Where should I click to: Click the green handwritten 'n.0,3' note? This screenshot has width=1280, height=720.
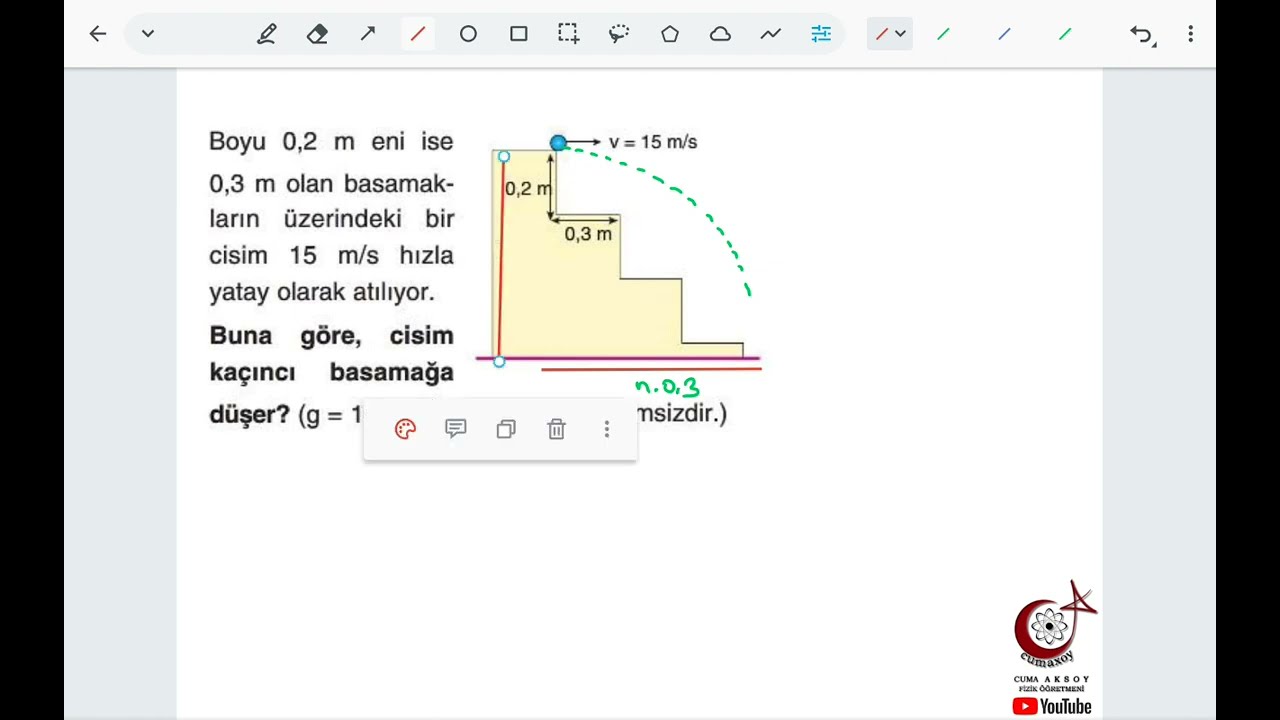coord(667,387)
